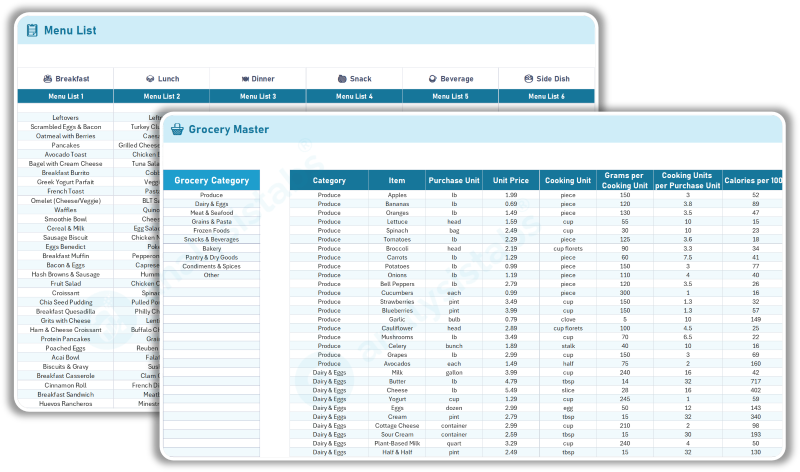The width and height of the screenshot is (800, 472).
Task: Click the Breakfast category icon
Action: (x=47, y=78)
